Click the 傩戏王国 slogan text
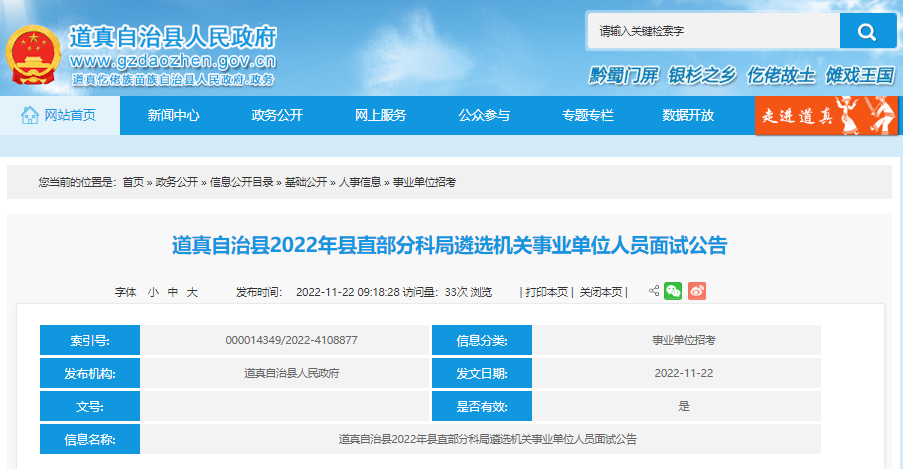 pyautogui.click(x=860, y=75)
